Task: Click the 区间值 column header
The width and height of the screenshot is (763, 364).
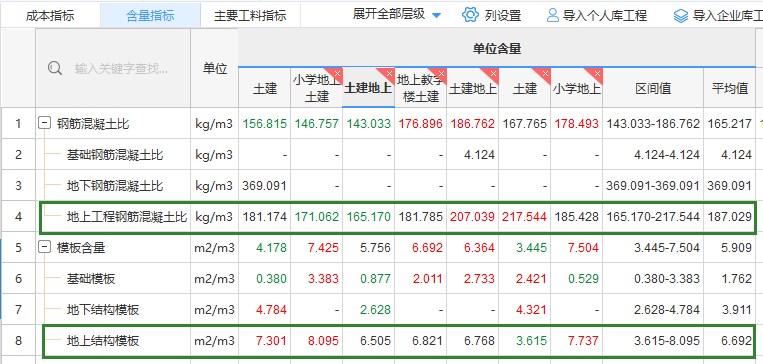Action: point(653,88)
